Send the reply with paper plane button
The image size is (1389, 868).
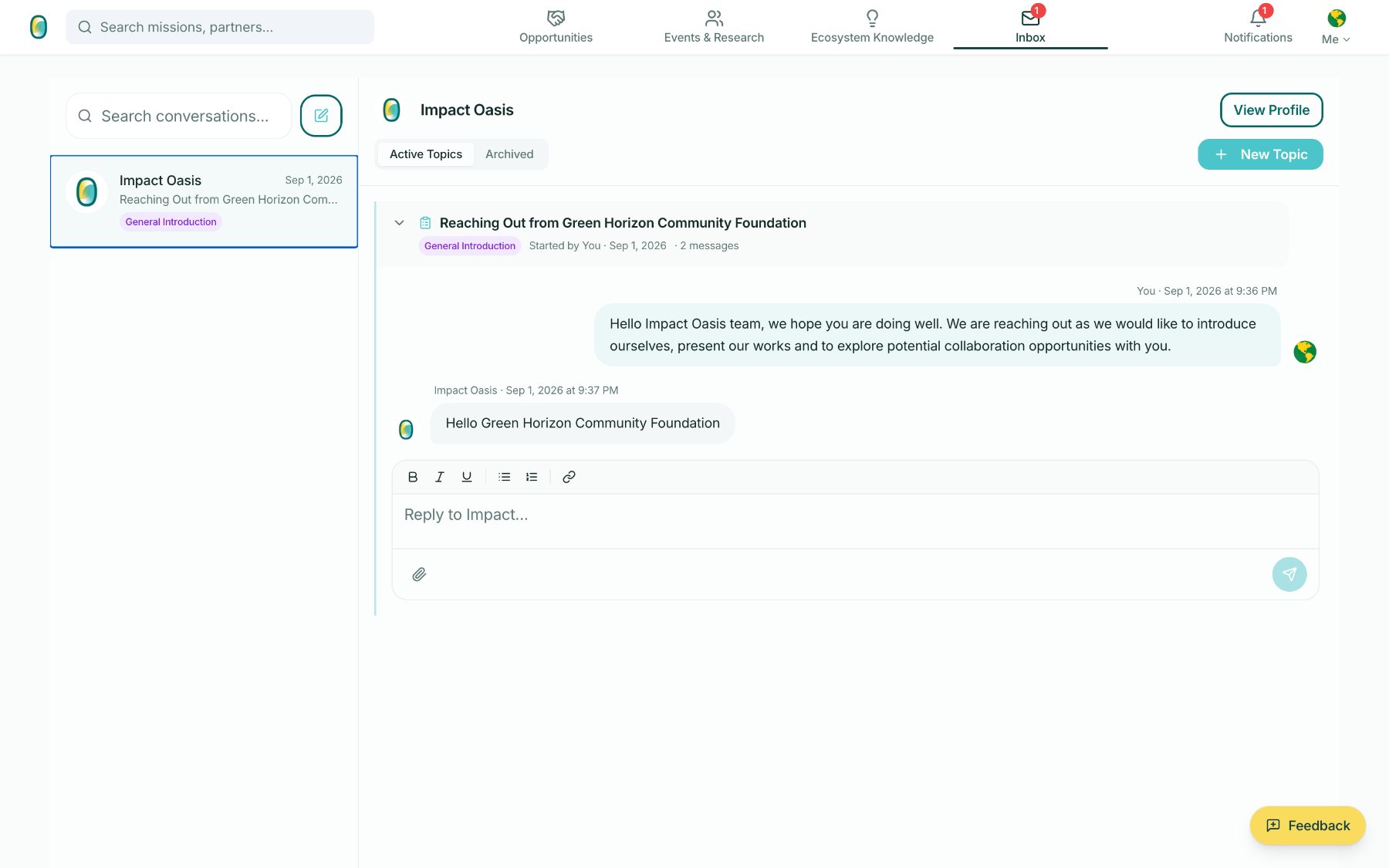click(x=1289, y=574)
